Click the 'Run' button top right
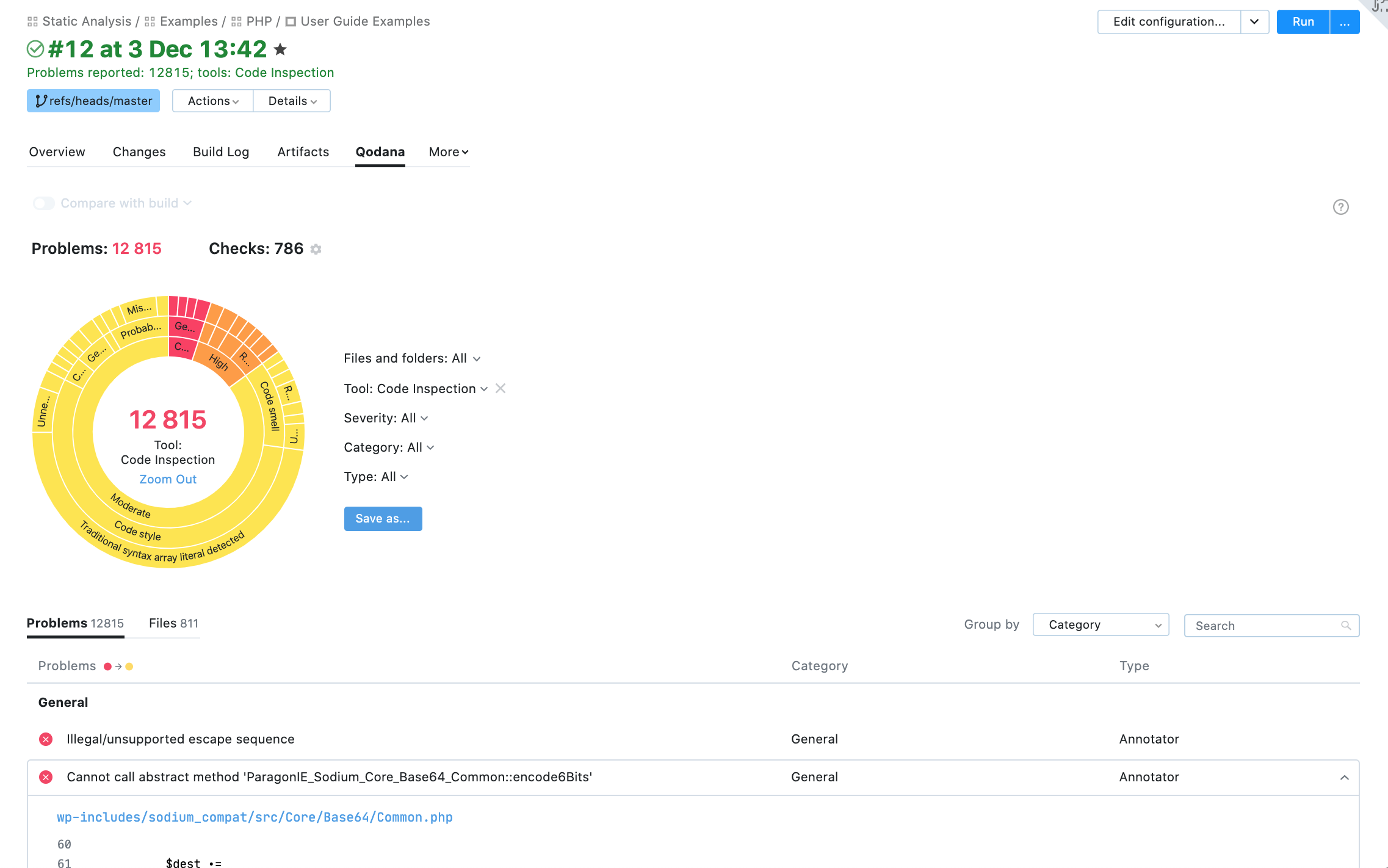Viewport: 1388px width, 868px height. (x=1303, y=20)
